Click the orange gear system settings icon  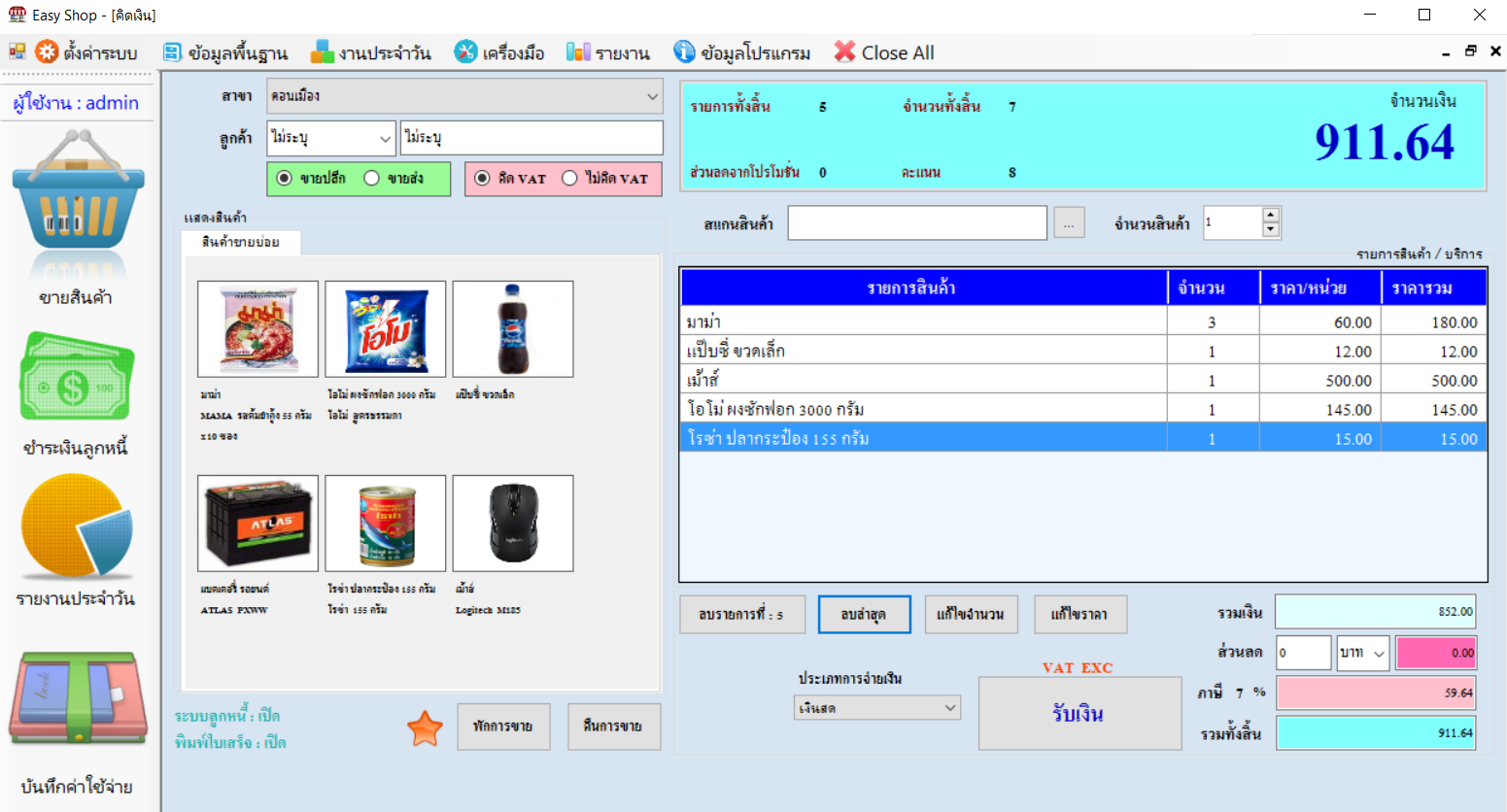click(x=47, y=51)
